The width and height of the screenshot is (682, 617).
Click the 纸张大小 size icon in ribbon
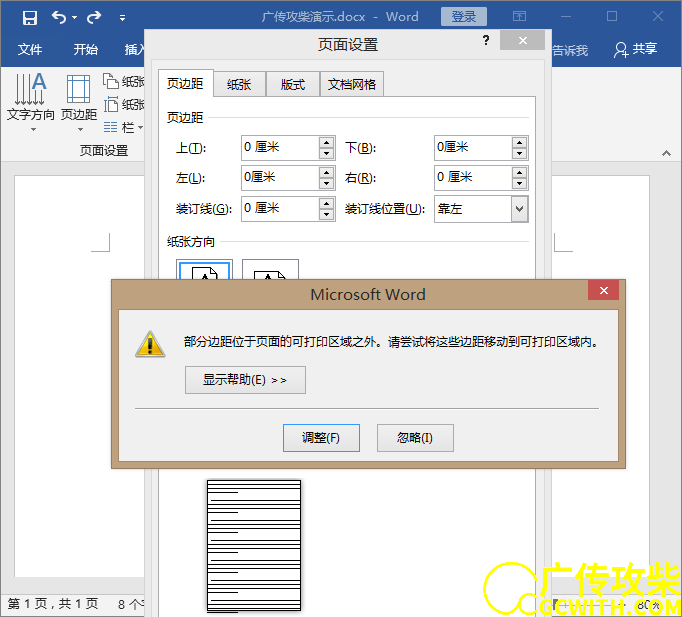(x=110, y=104)
